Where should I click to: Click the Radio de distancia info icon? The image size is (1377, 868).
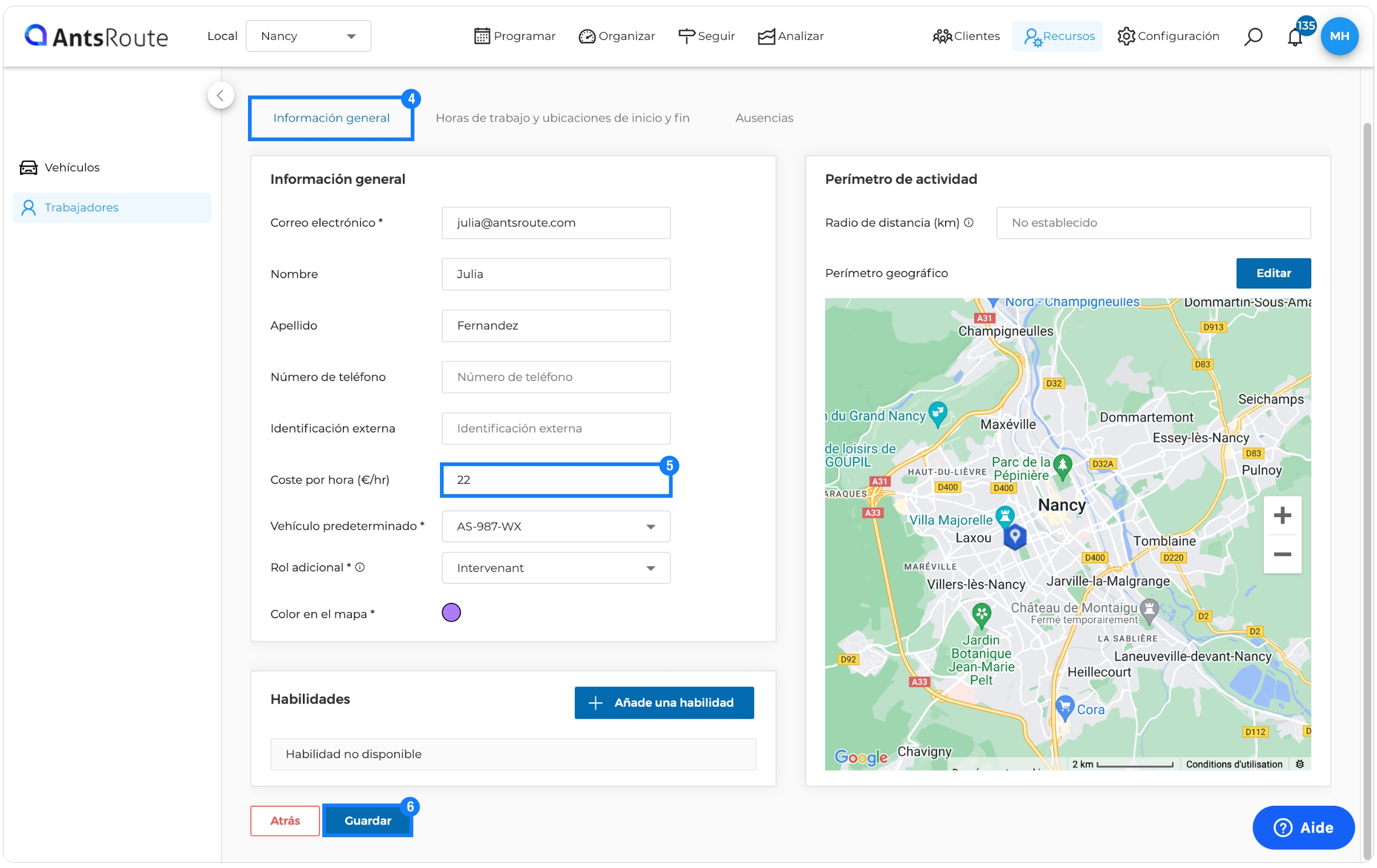click(968, 223)
